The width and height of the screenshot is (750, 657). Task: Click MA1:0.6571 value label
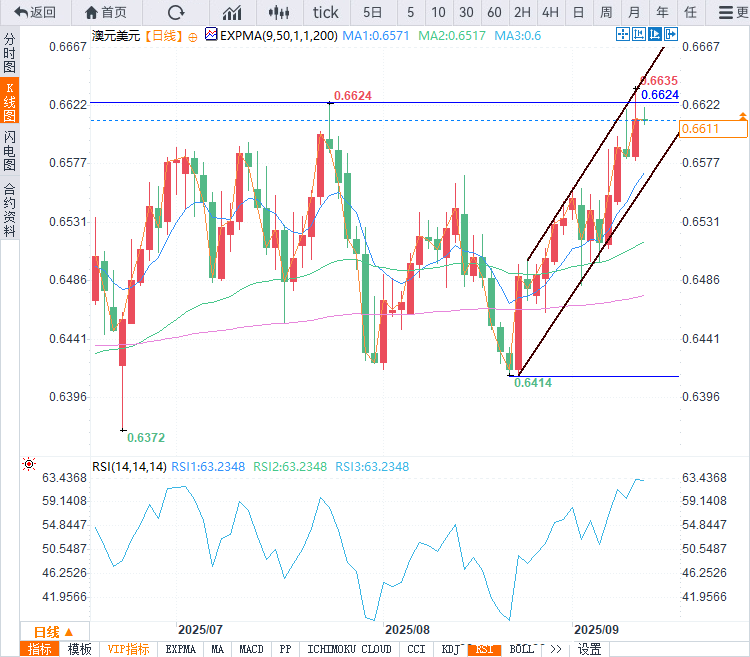pos(376,36)
